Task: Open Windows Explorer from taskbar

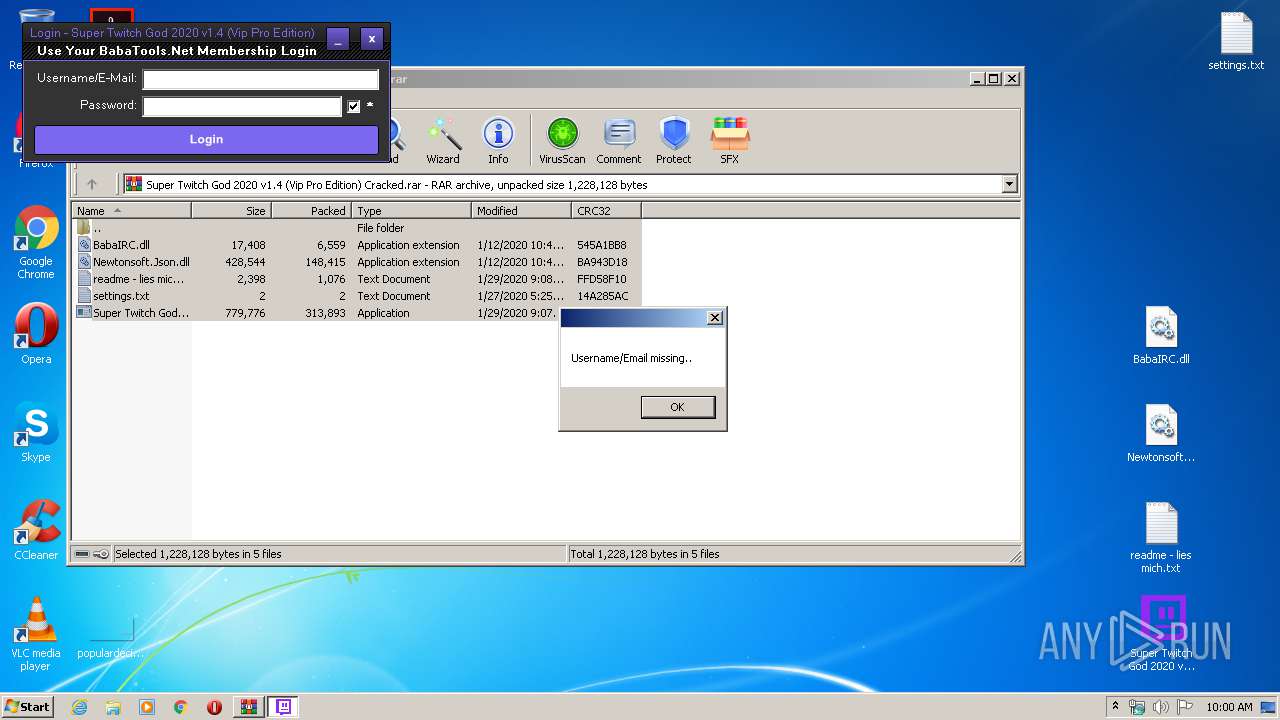Action: (113, 707)
